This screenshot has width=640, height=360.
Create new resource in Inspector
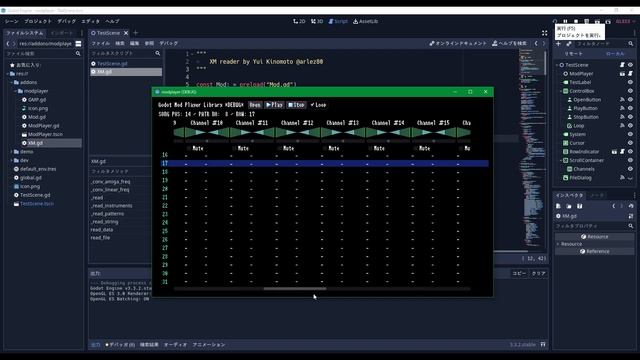pyautogui.click(x=558, y=206)
